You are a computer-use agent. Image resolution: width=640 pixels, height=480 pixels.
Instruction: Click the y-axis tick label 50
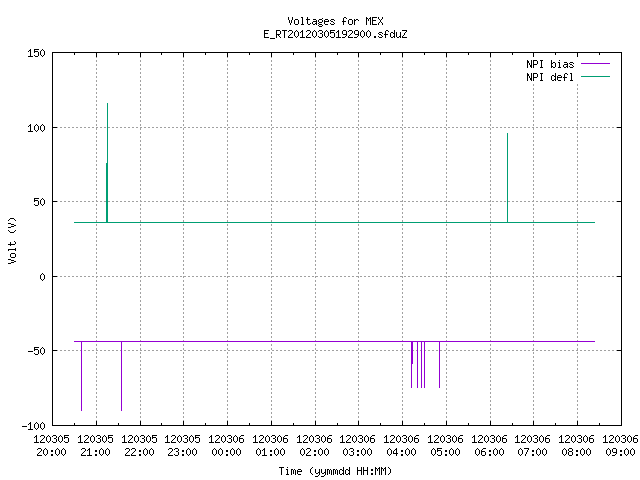click(39, 202)
